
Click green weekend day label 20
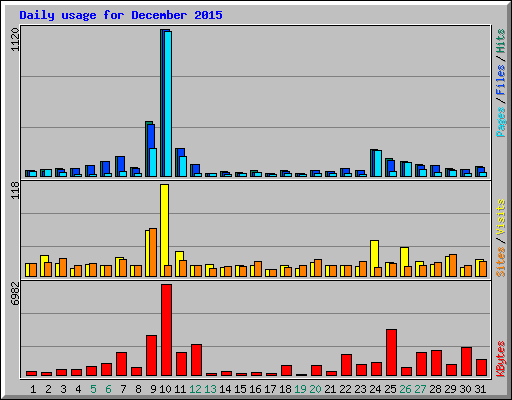[x=315, y=389]
